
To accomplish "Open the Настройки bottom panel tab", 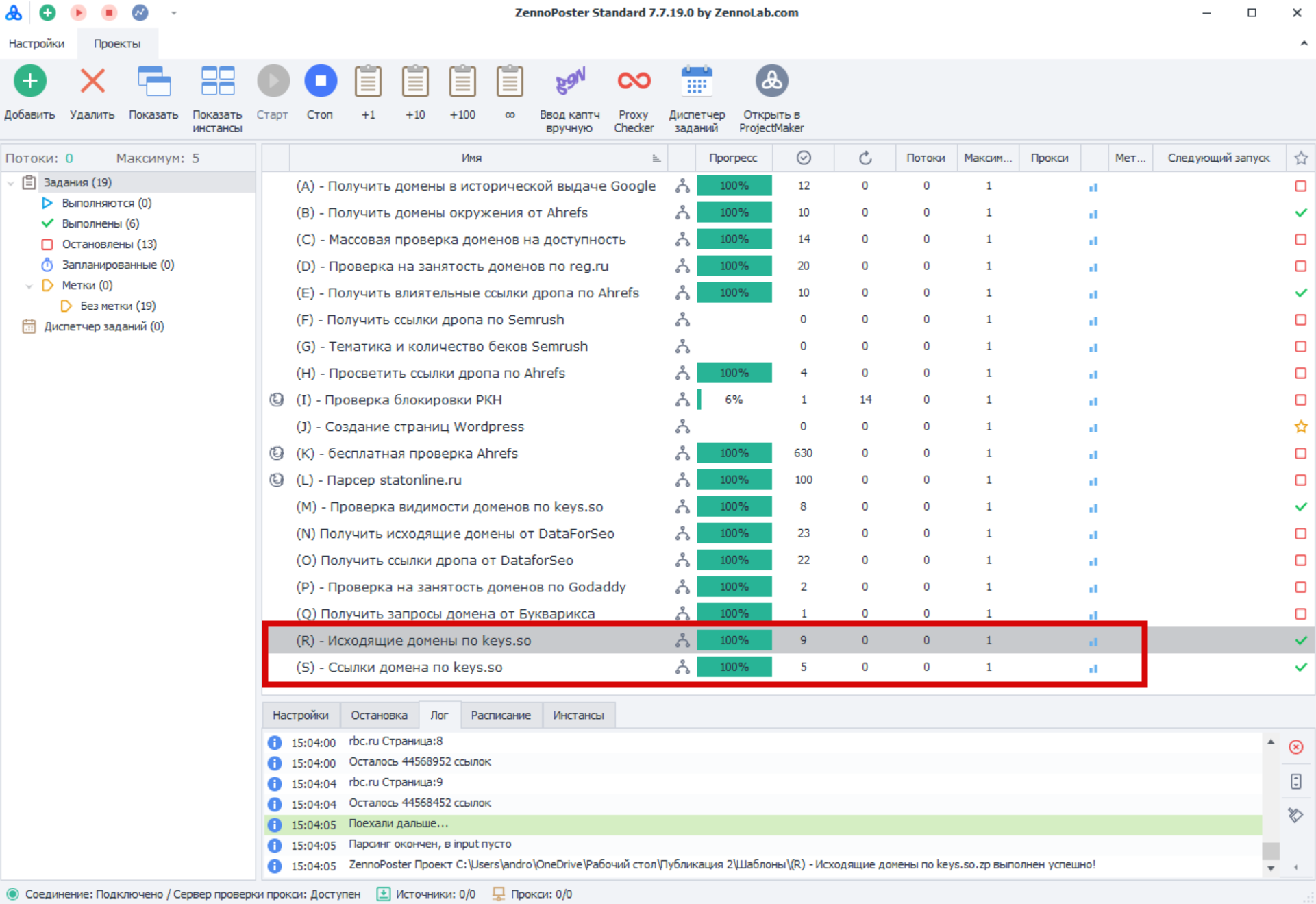I will coord(300,715).
